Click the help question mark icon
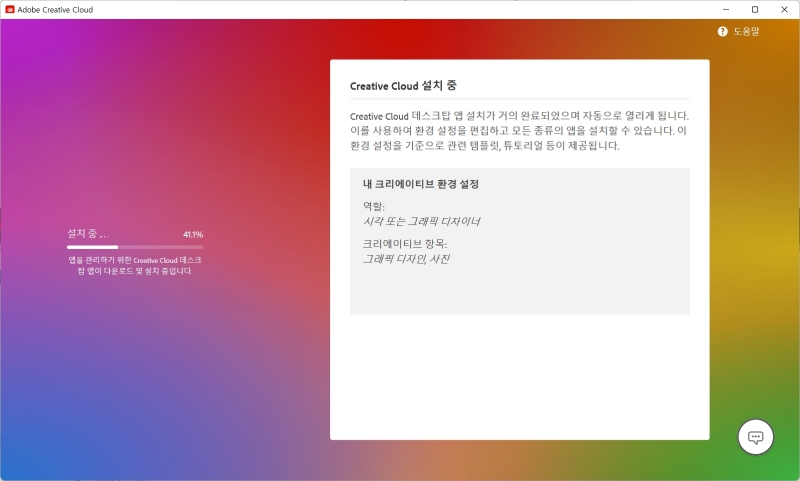This screenshot has height=481, width=800. click(722, 32)
